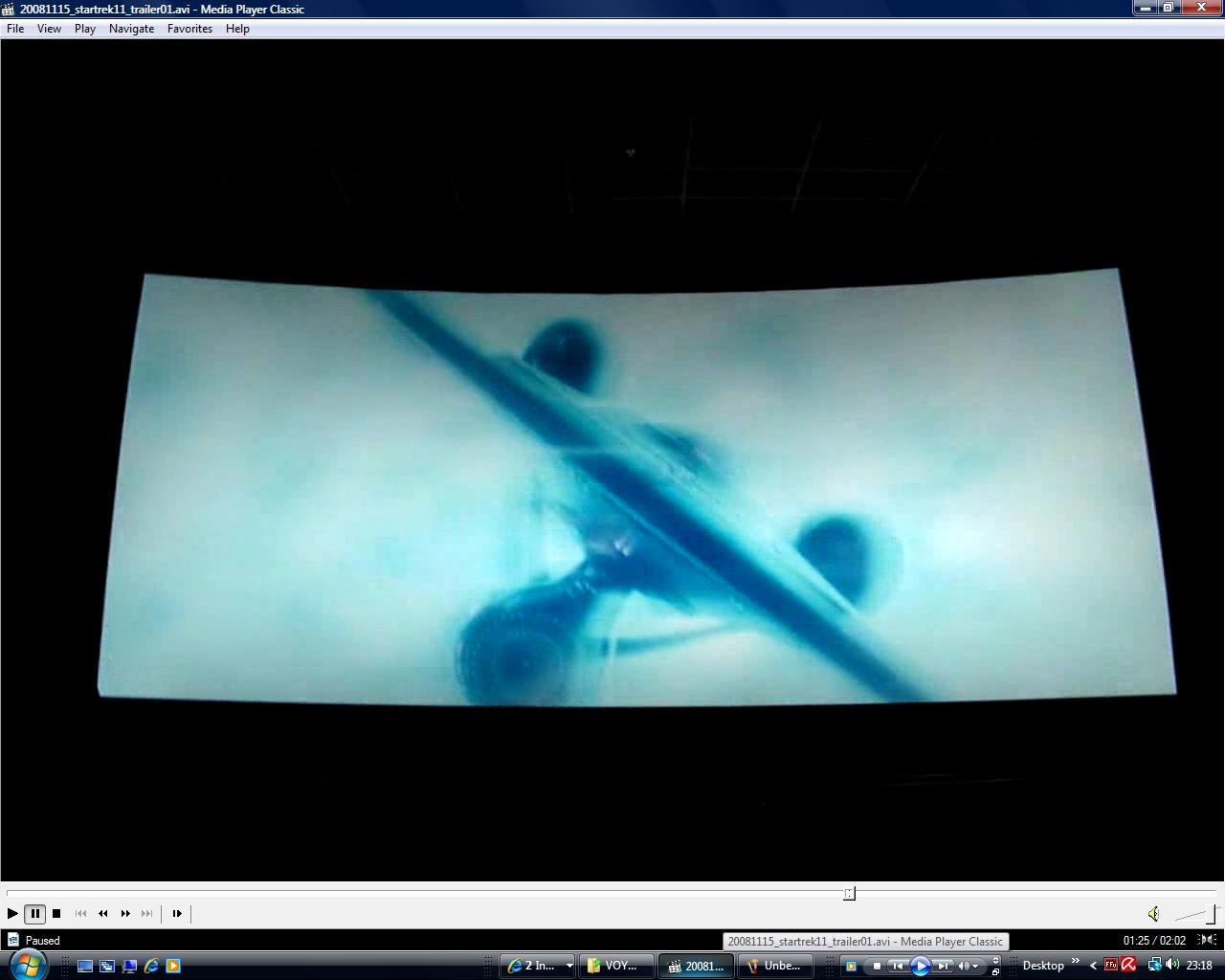Expand the Internet Explorer taskbar group dropdown
Viewport: 1225px width, 980px height.
(568, 966)
